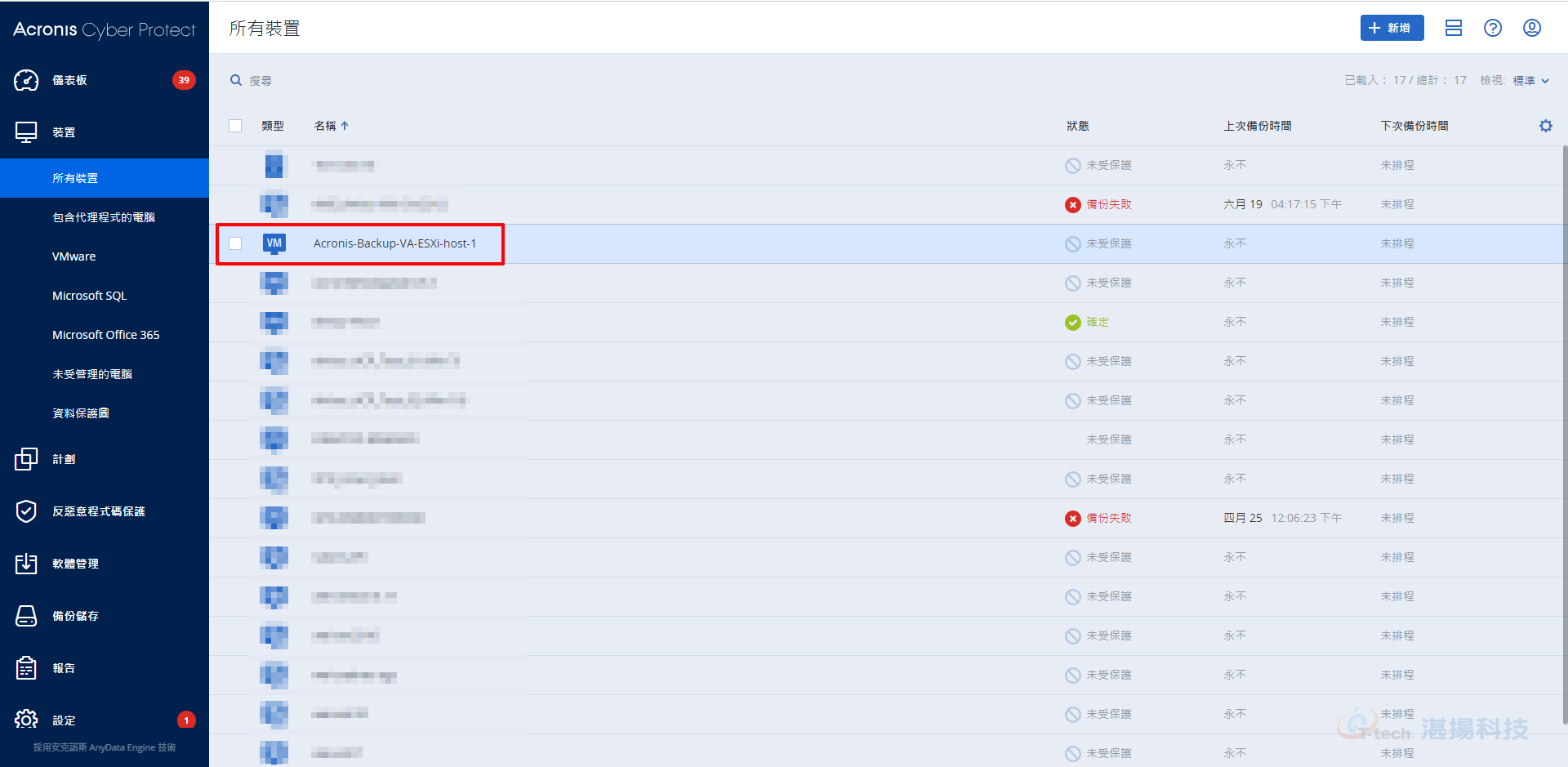Click the 新增 add button
This screenshot has height=767, width=1568.
click(1392, 28)
